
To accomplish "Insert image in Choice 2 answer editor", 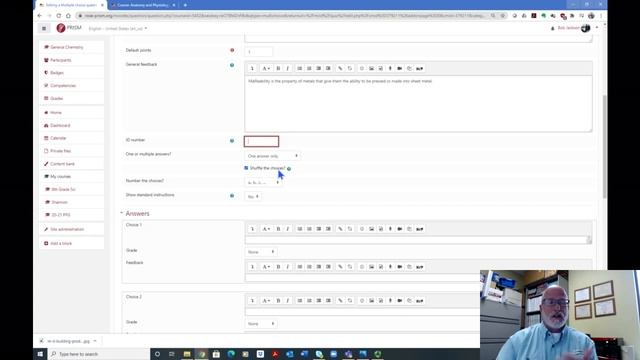I will [x=371, y=301].
